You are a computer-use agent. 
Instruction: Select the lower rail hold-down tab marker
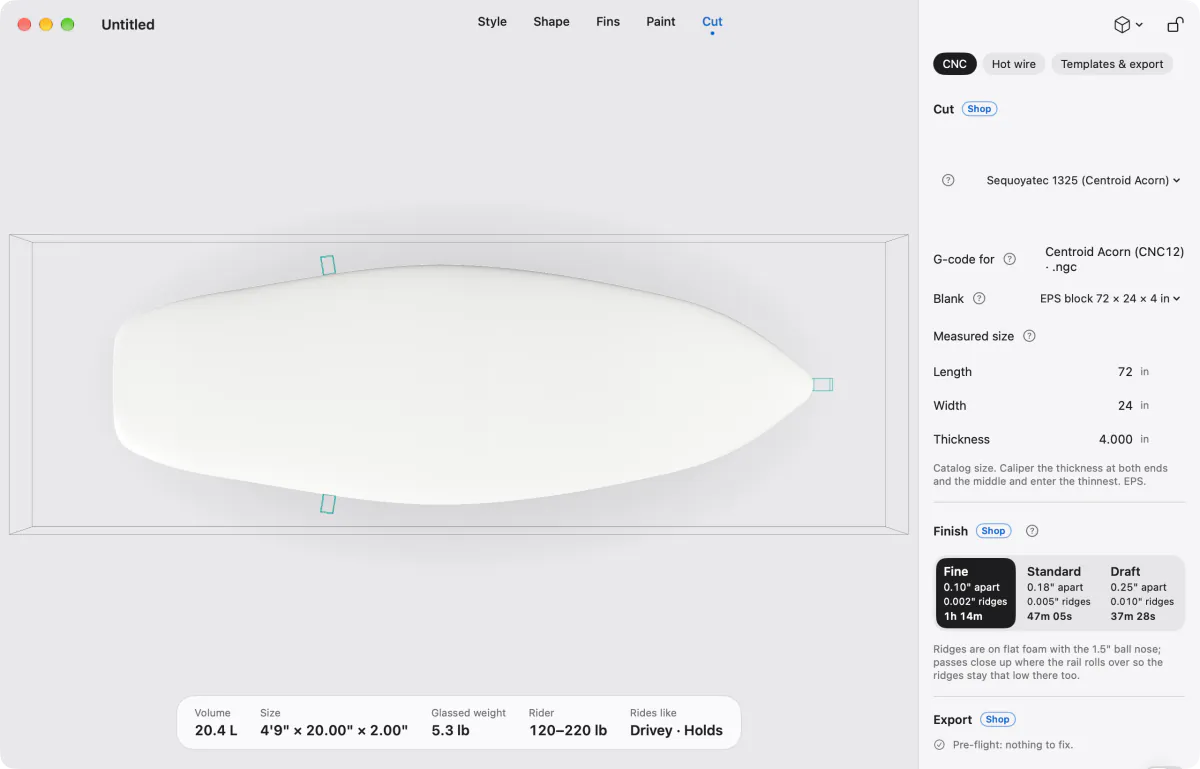pyautogui.click(x=327, y=504)
